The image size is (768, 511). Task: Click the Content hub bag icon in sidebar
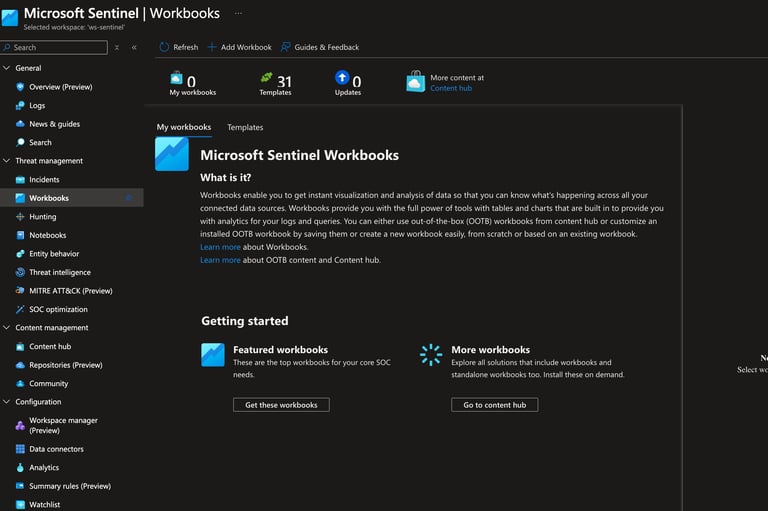point(20,346)
